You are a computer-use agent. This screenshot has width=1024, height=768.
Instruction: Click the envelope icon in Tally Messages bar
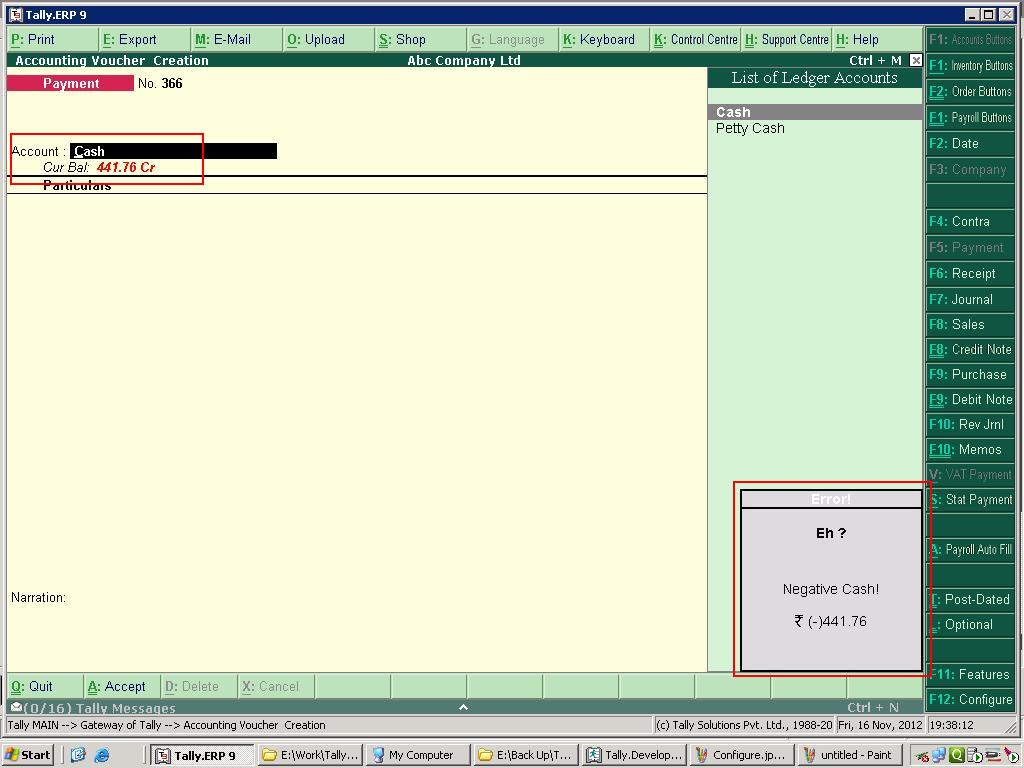[15, 707]
